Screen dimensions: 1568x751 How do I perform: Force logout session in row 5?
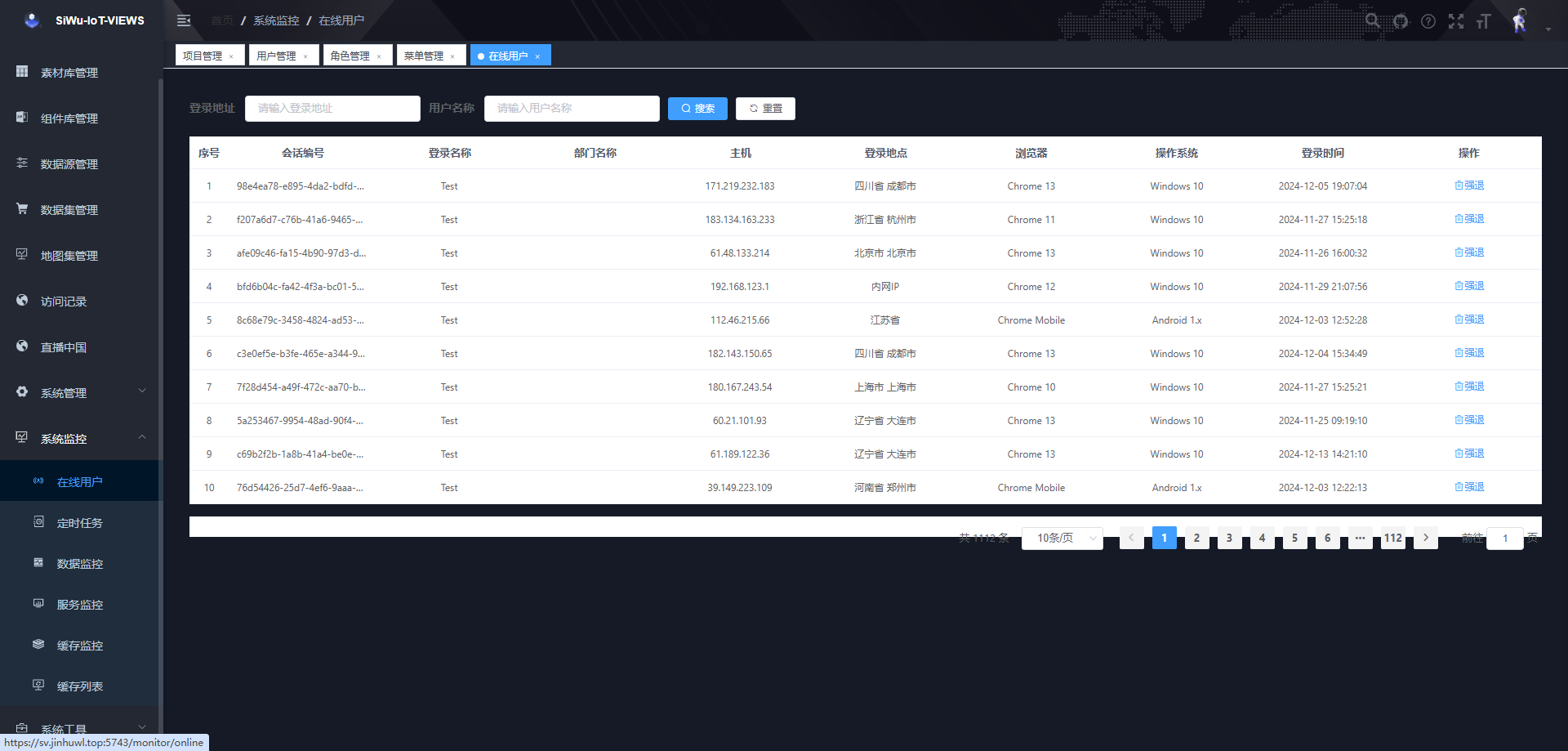coord(1469,320)
